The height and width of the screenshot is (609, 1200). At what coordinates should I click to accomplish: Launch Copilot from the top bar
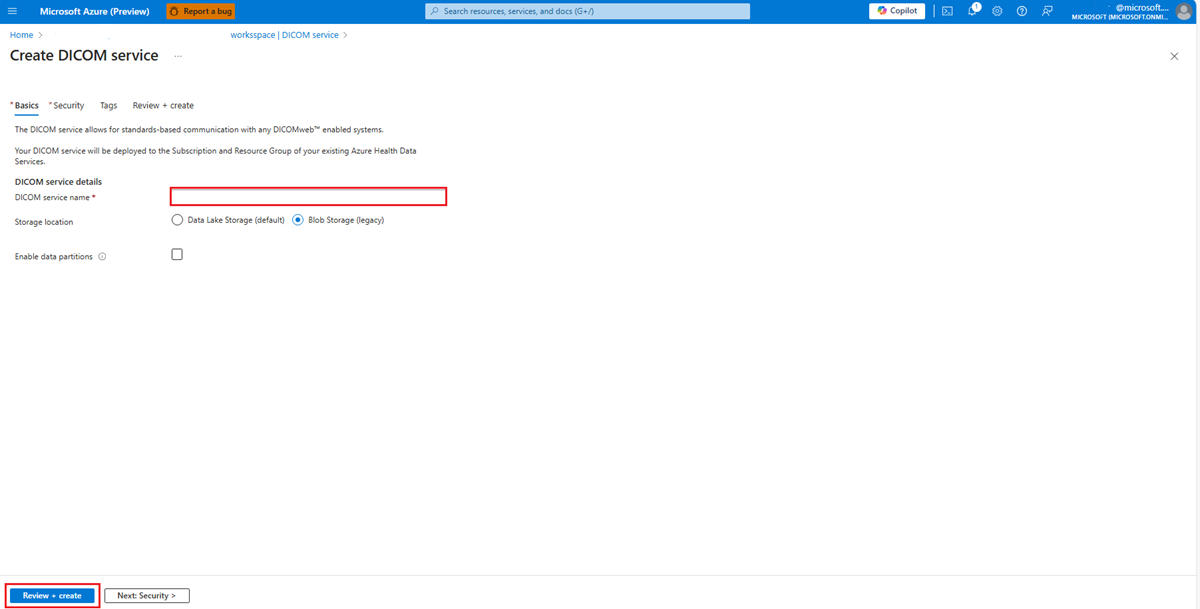coord(896,10)
